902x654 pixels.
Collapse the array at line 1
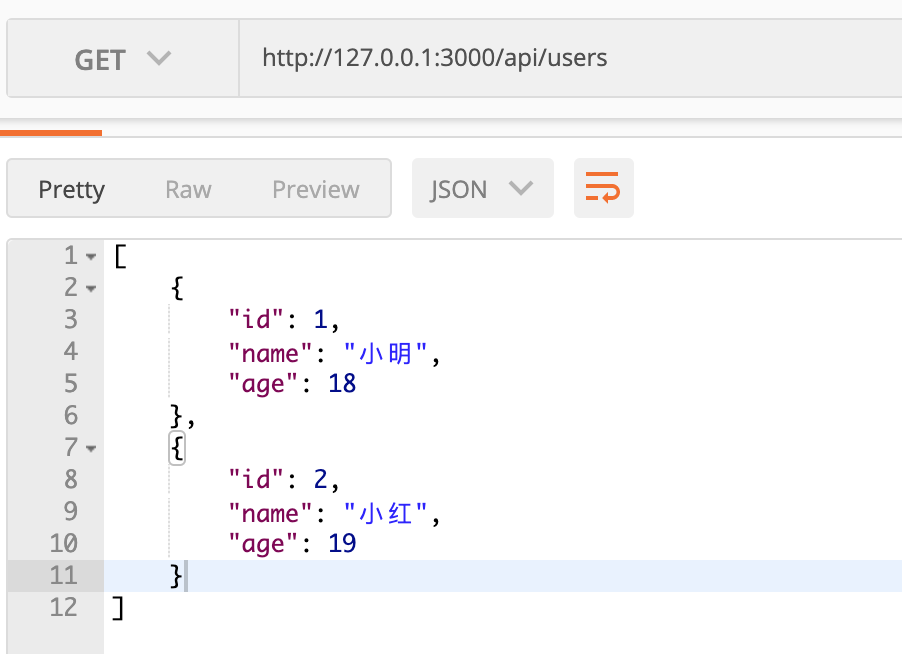[x=91, y=257]
